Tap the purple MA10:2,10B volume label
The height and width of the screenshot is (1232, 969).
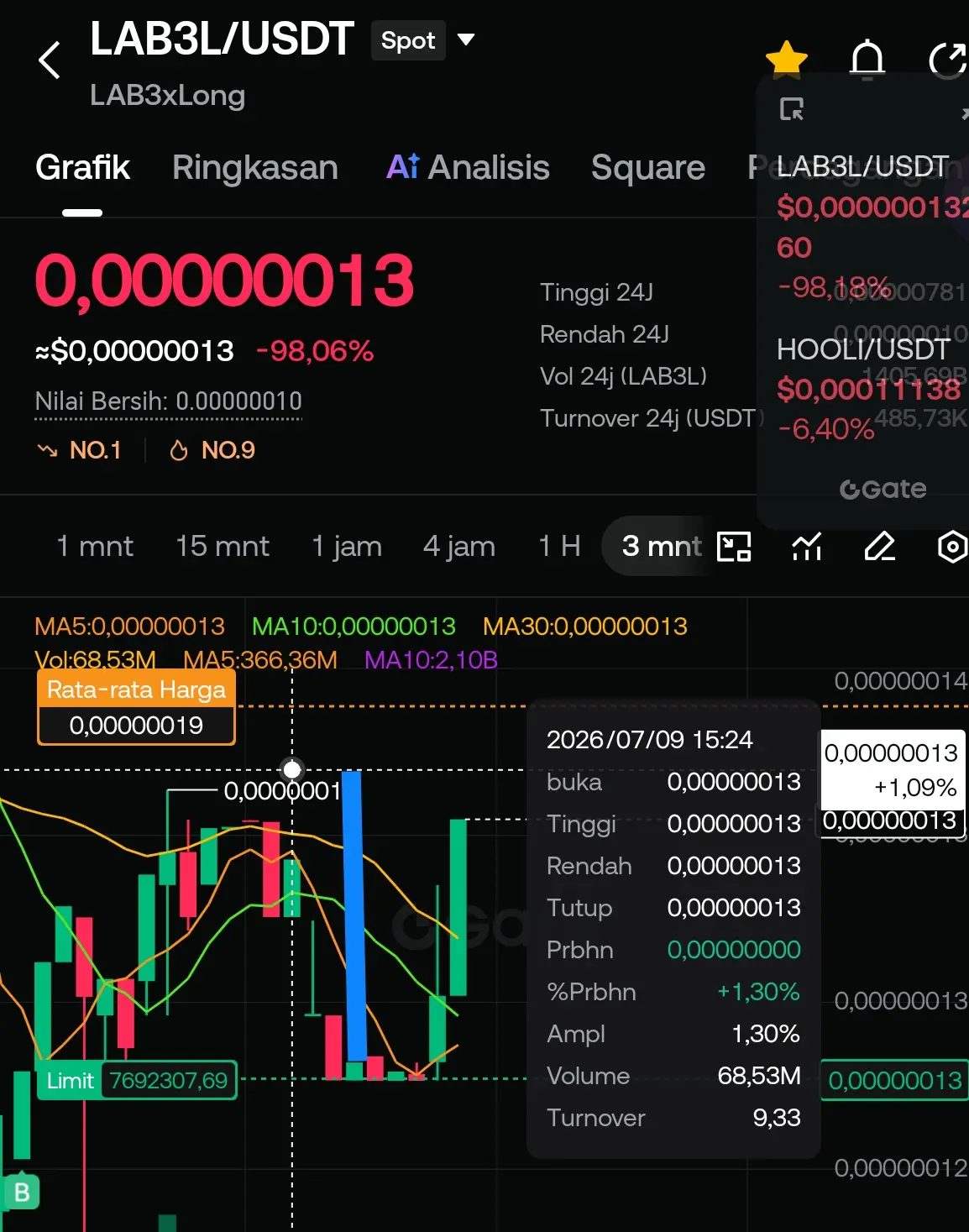pos(431,660)
